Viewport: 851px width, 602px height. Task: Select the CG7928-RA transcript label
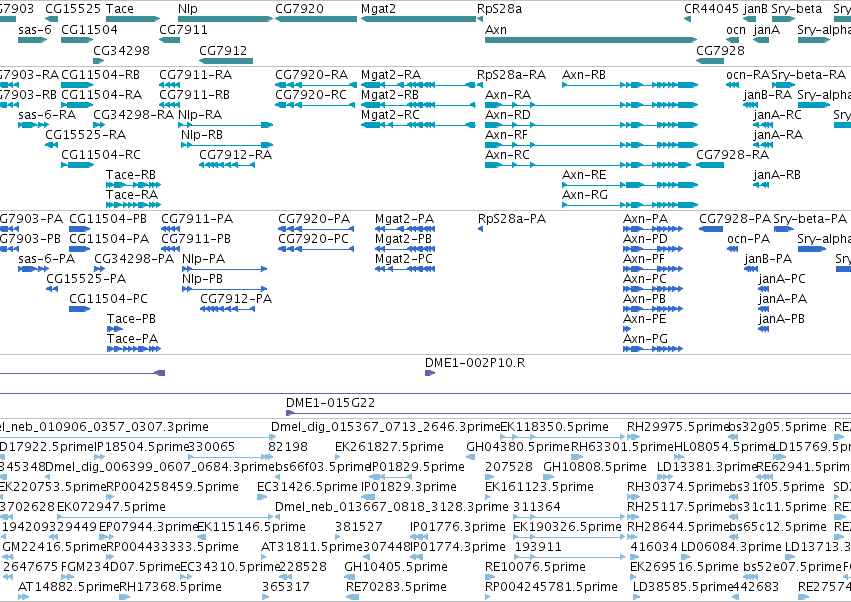733,155
